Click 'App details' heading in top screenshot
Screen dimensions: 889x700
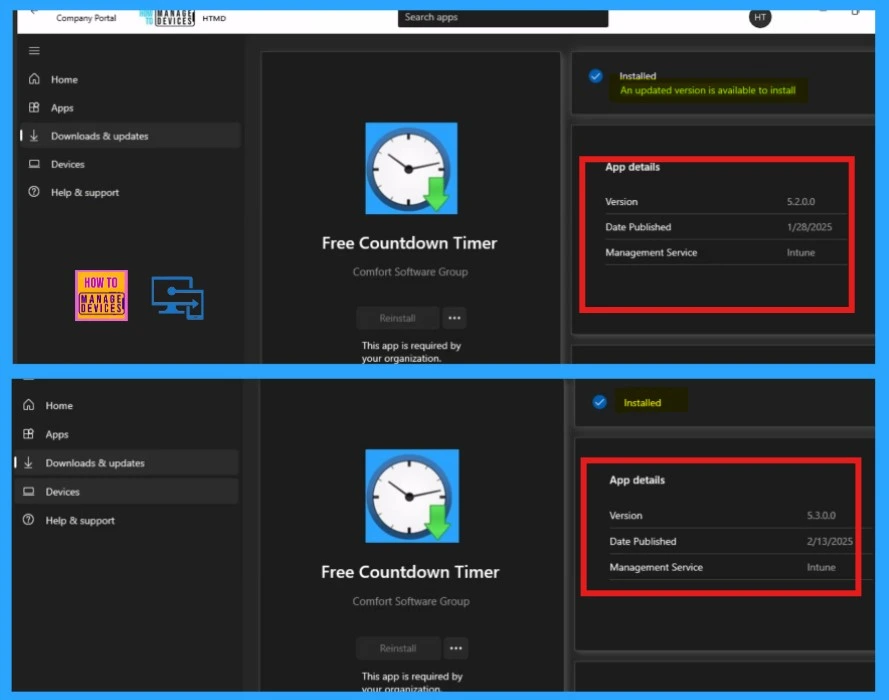(x=632, y=167)
